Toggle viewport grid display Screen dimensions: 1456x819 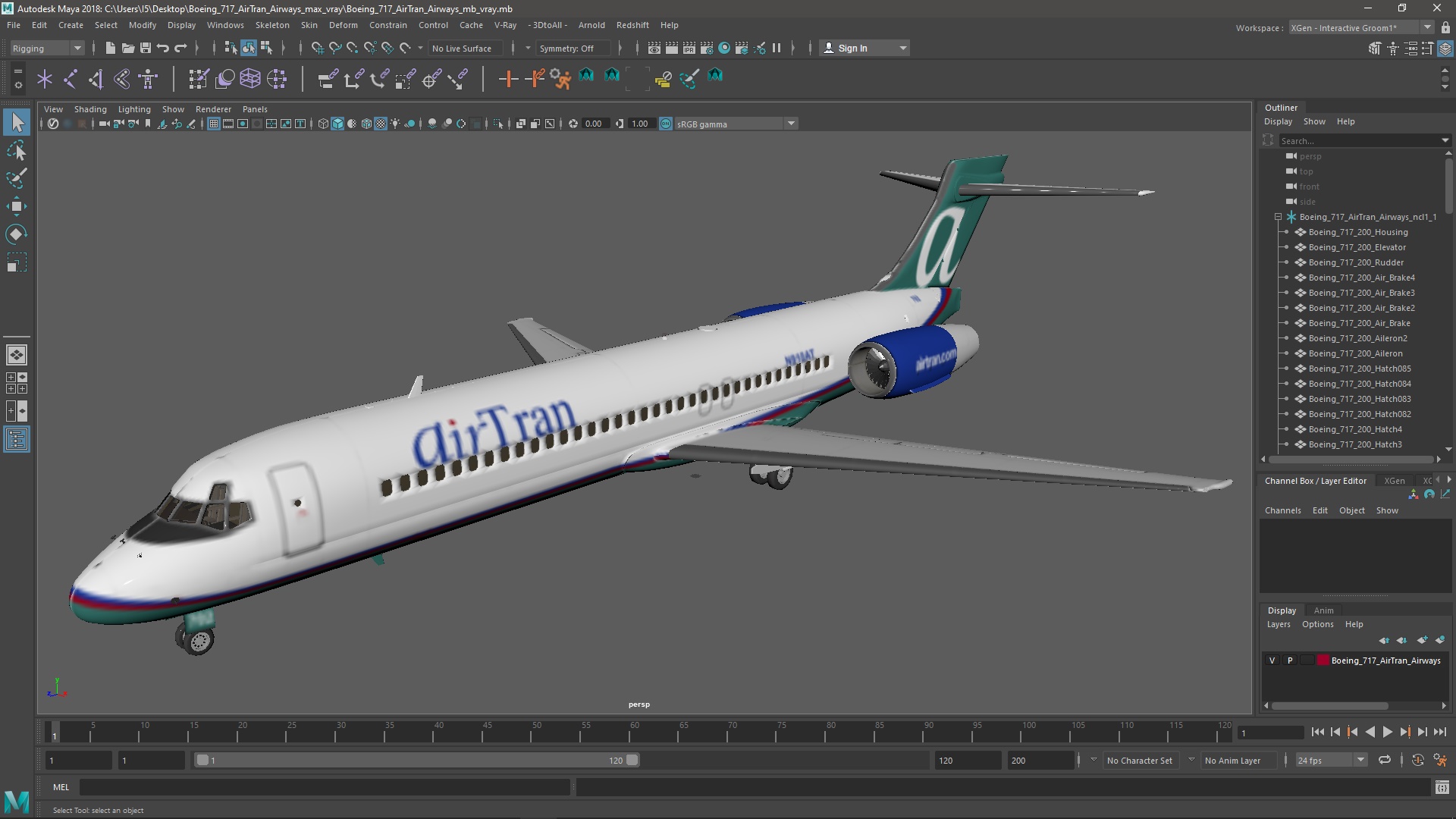[x=214, y=124]
